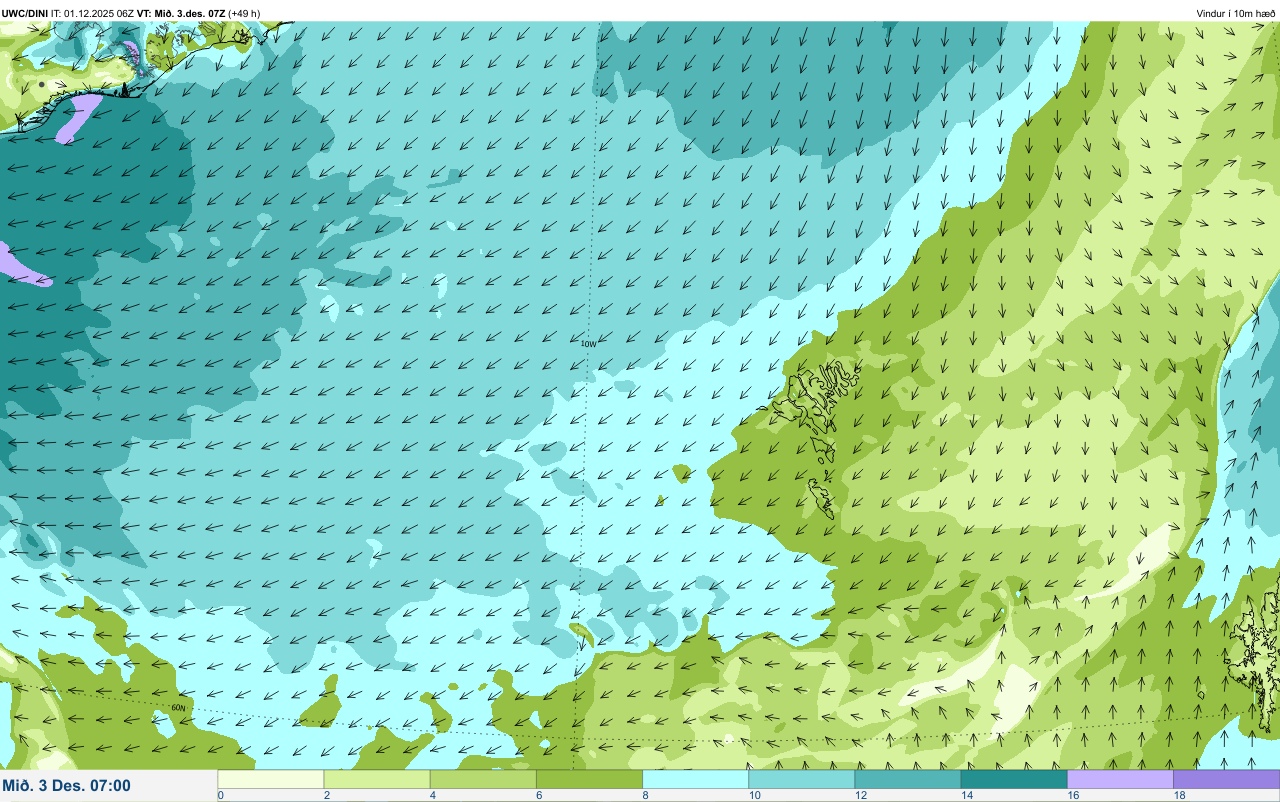Click the '60N' latitude label on map
The height and width of the screenshot is (802, 1280).
[179, 708]
